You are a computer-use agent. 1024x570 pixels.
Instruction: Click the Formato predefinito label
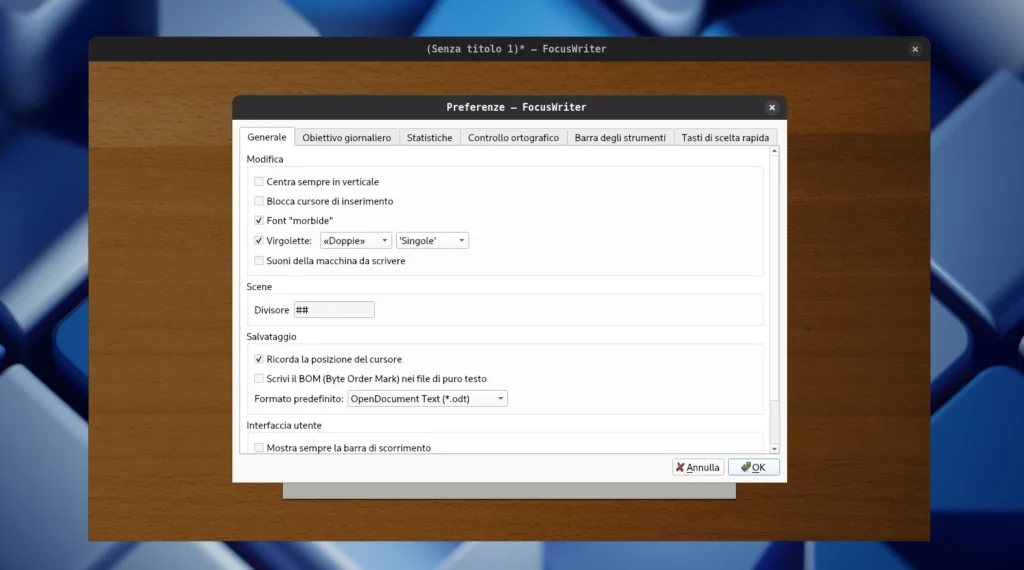tap(298, 399)
